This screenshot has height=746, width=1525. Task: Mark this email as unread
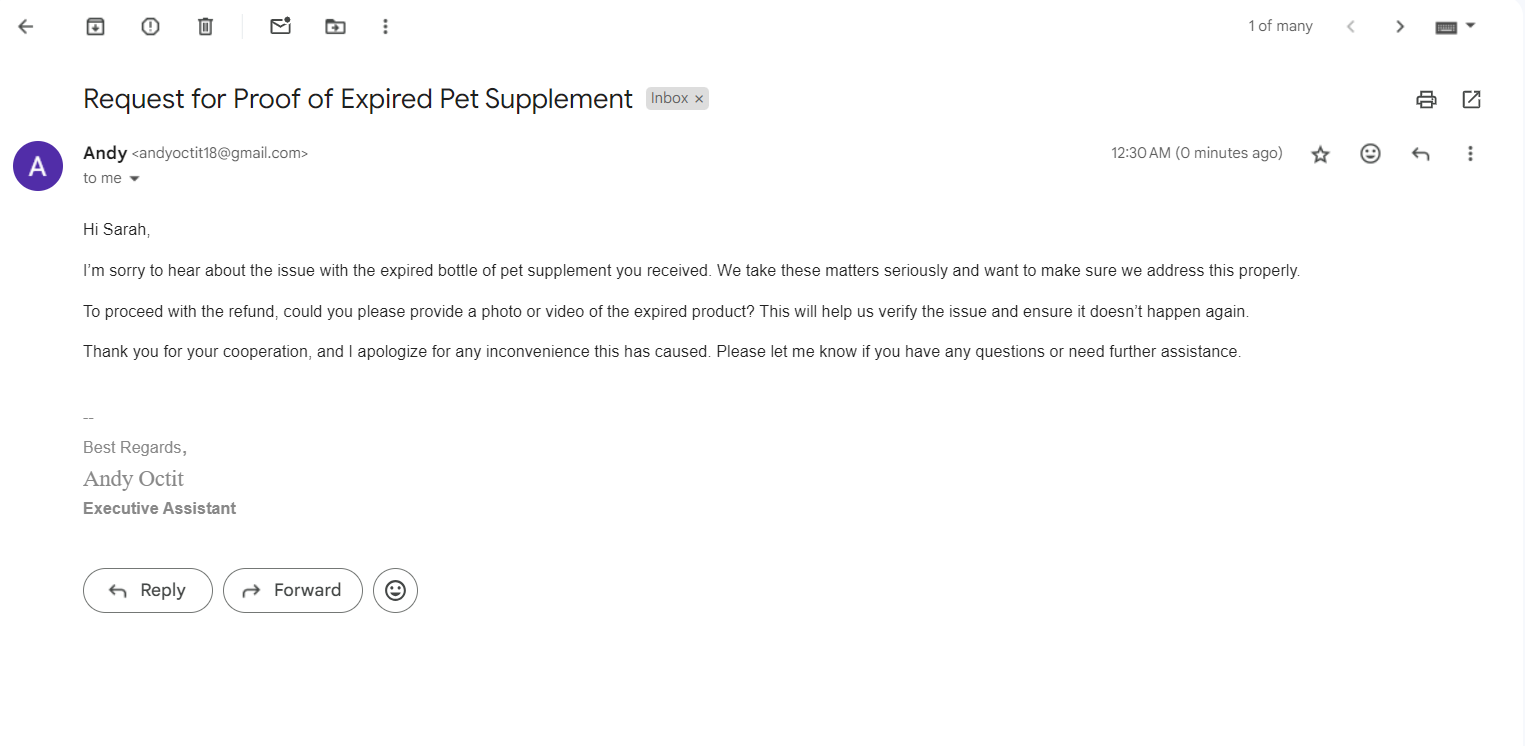pos(280,27)
